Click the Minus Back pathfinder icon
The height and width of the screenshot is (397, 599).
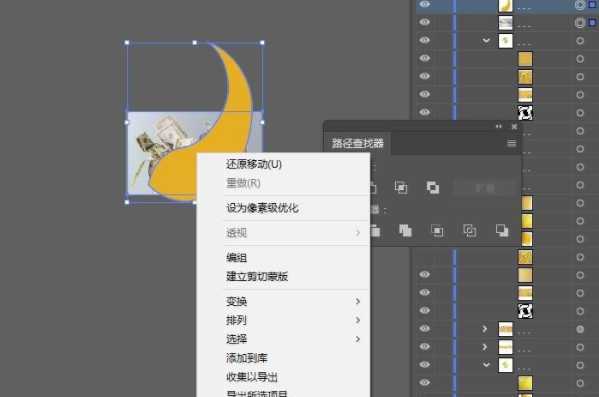(x=502, y=230)
